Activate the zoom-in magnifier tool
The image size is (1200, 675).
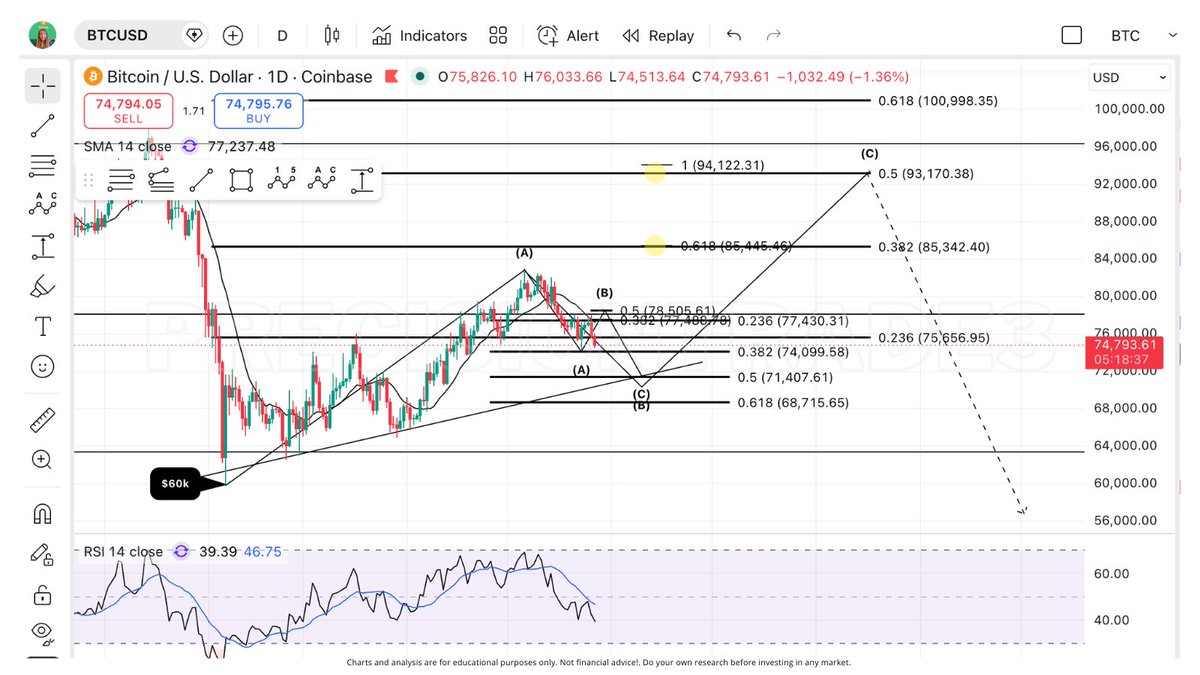42,460
